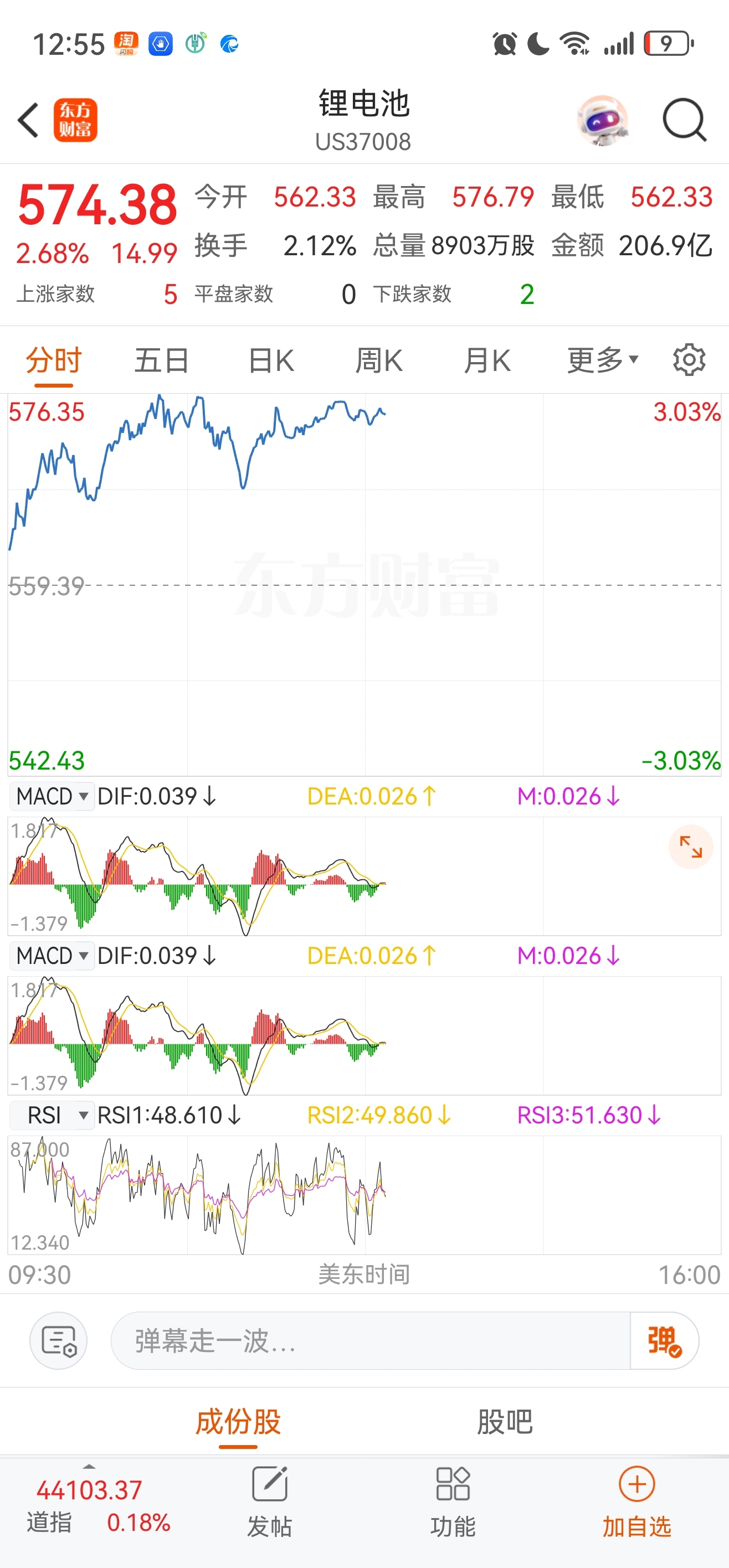Switch to the 日K tab
The image size is (729, 1568).
(x=271, y=360)
